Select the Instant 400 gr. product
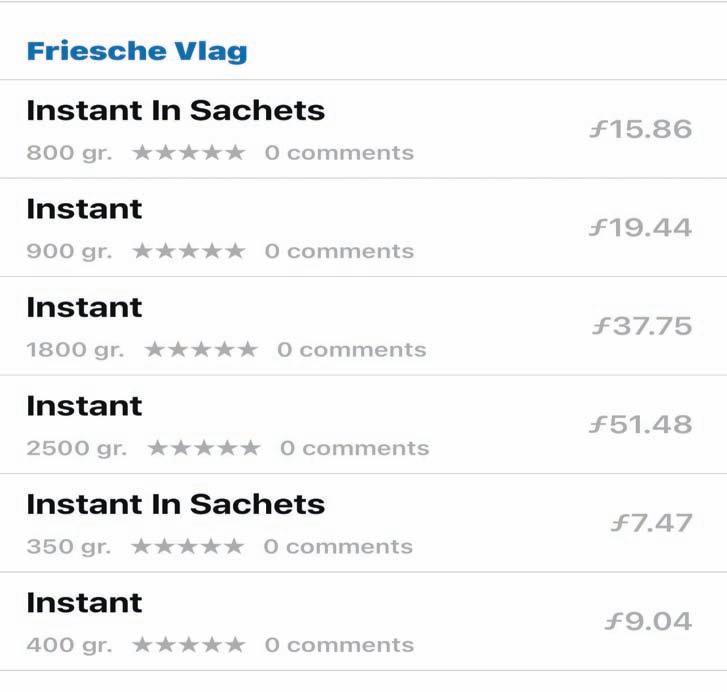 [x=364, y=621]
